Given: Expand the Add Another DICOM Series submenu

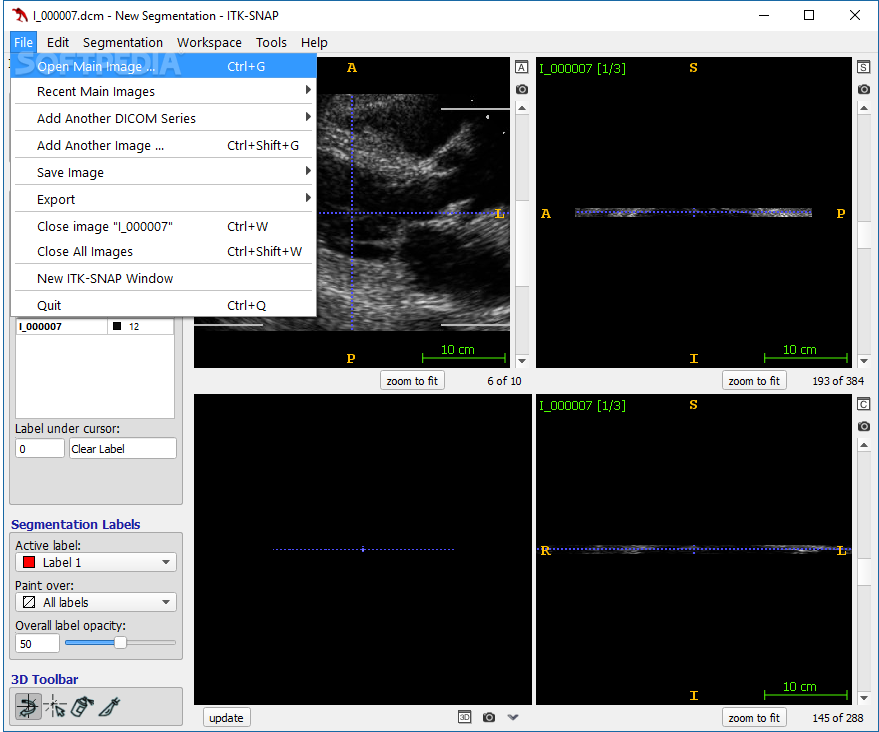Looking at the screenshot, I should coord(163,118).
